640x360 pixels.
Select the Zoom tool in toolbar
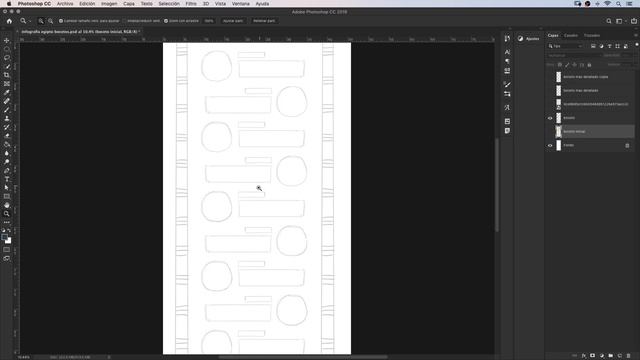click(7, 214)
